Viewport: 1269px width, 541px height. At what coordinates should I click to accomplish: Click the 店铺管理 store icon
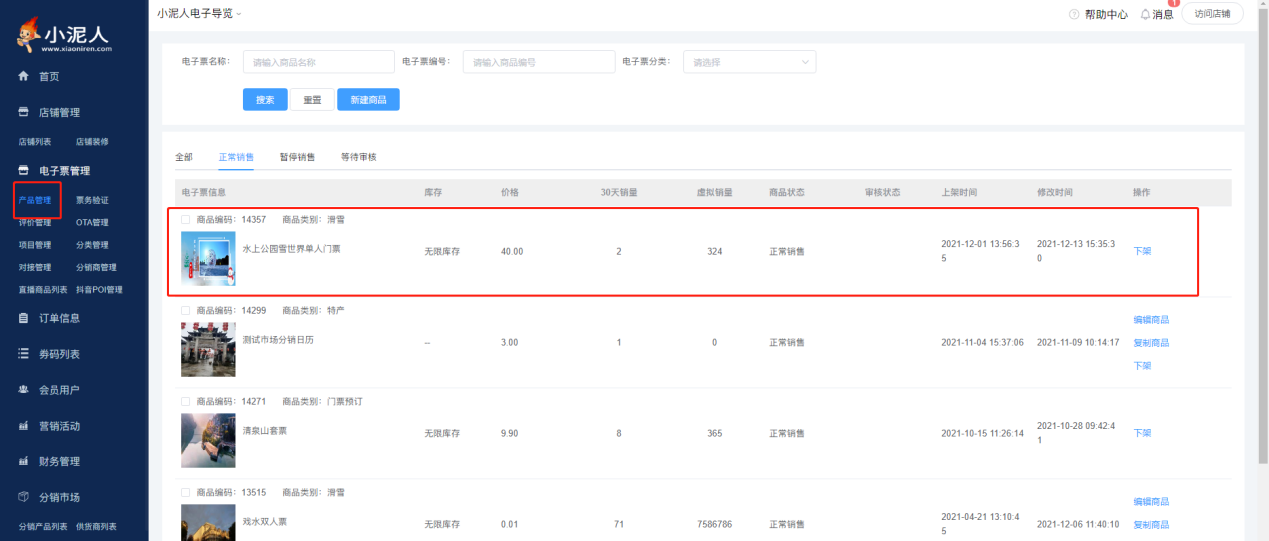(23, 112)
